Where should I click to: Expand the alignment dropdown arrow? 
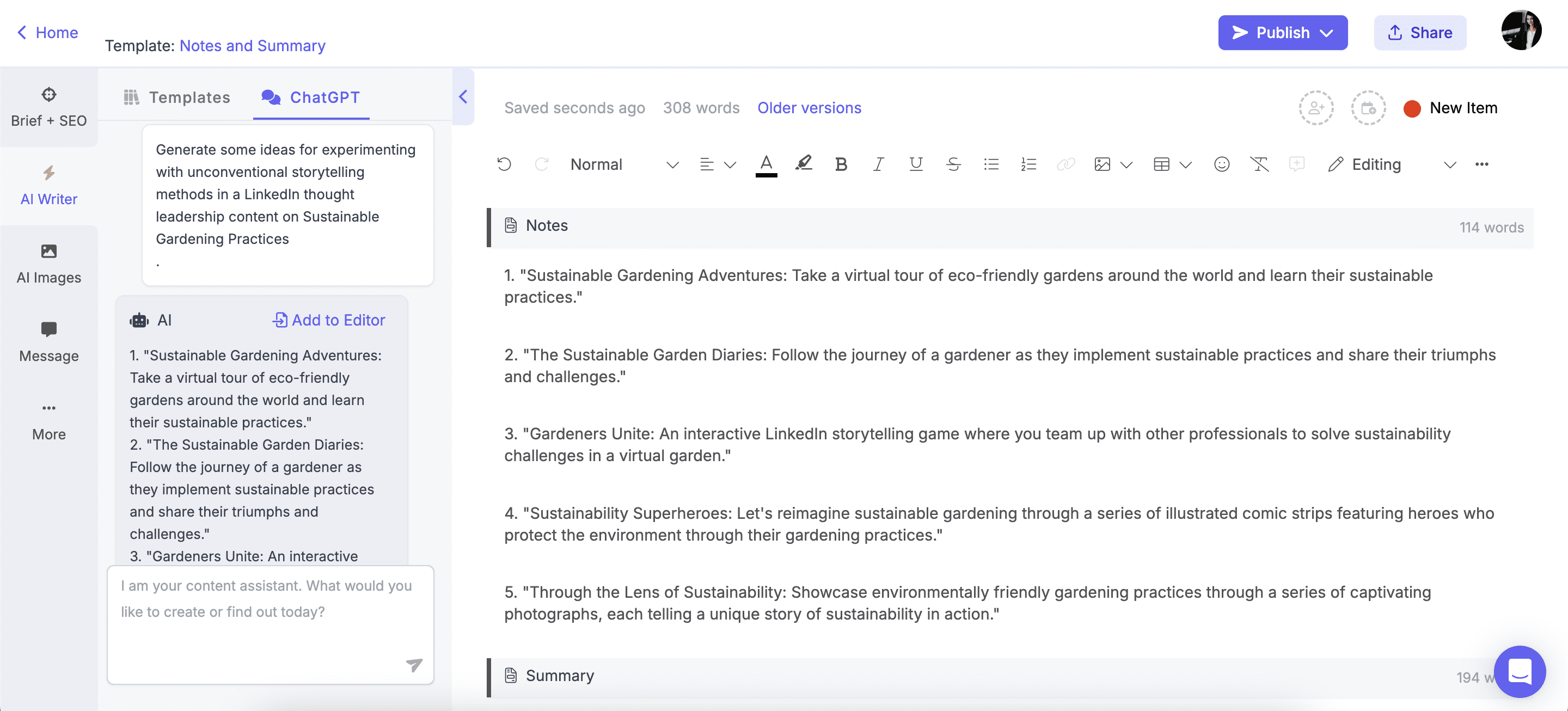730,164
